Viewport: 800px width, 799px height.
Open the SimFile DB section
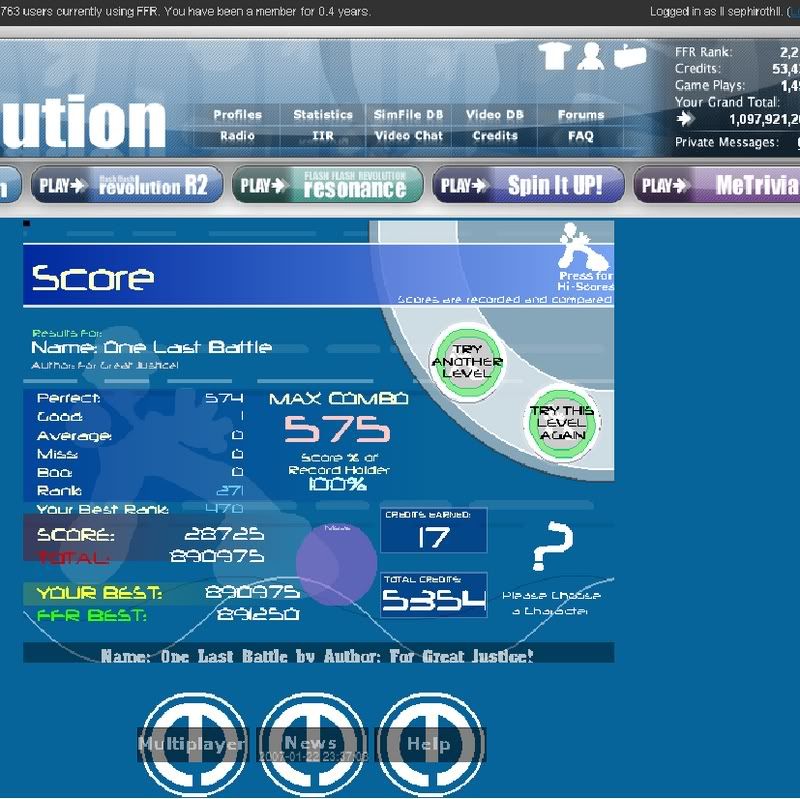click(408, 115)
